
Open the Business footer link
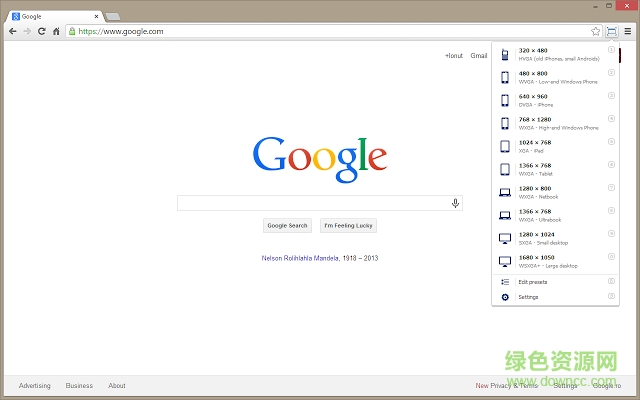(x=79, y=386)
